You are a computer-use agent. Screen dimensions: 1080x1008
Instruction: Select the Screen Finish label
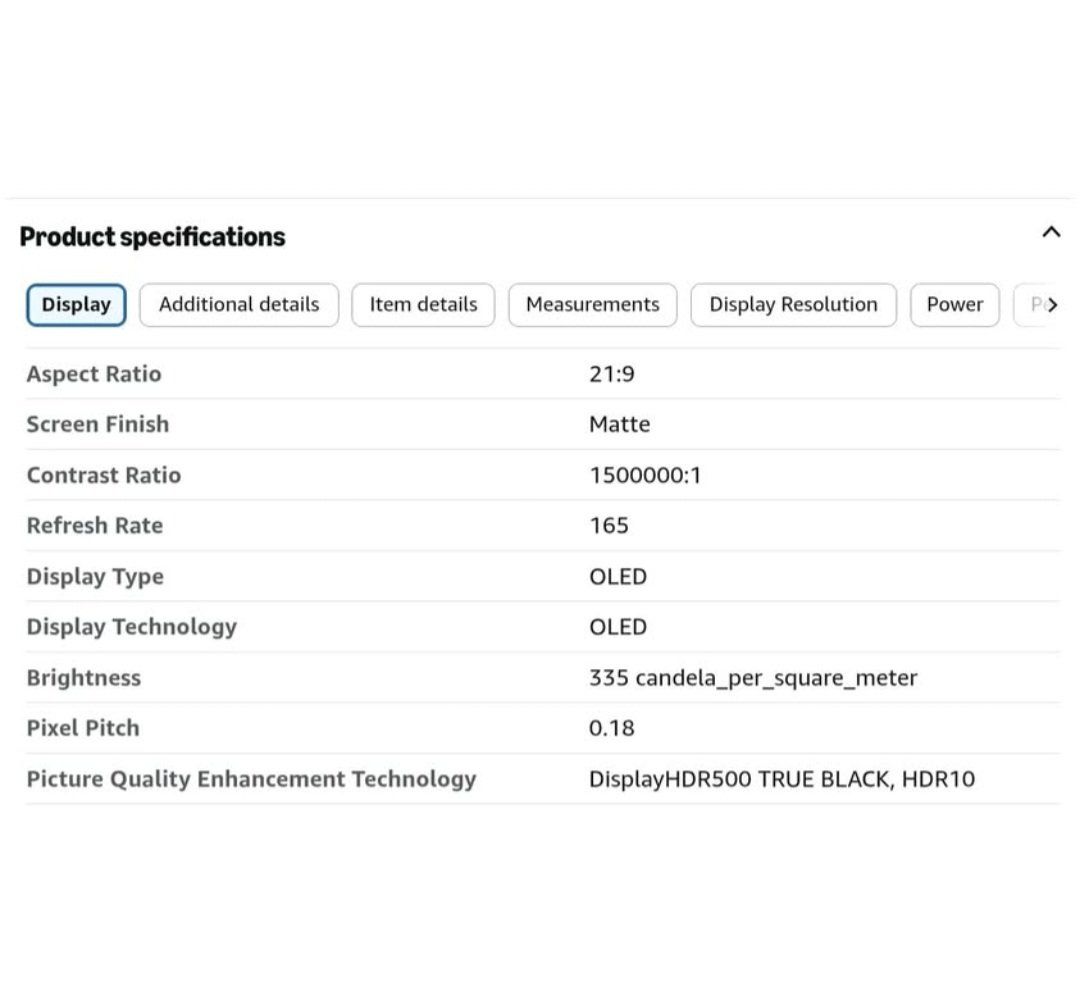(98, 424)
